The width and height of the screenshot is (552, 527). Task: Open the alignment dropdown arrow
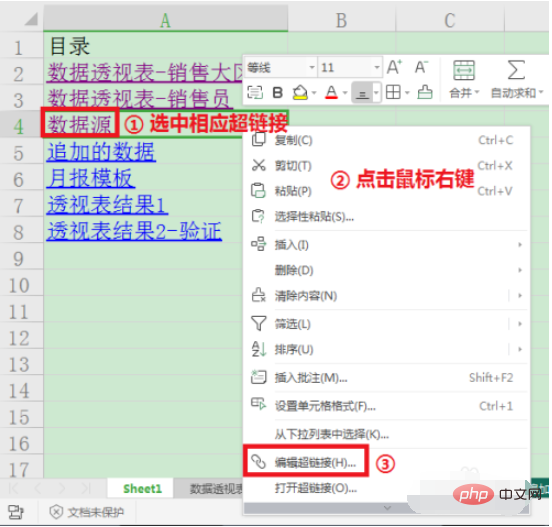376,93
